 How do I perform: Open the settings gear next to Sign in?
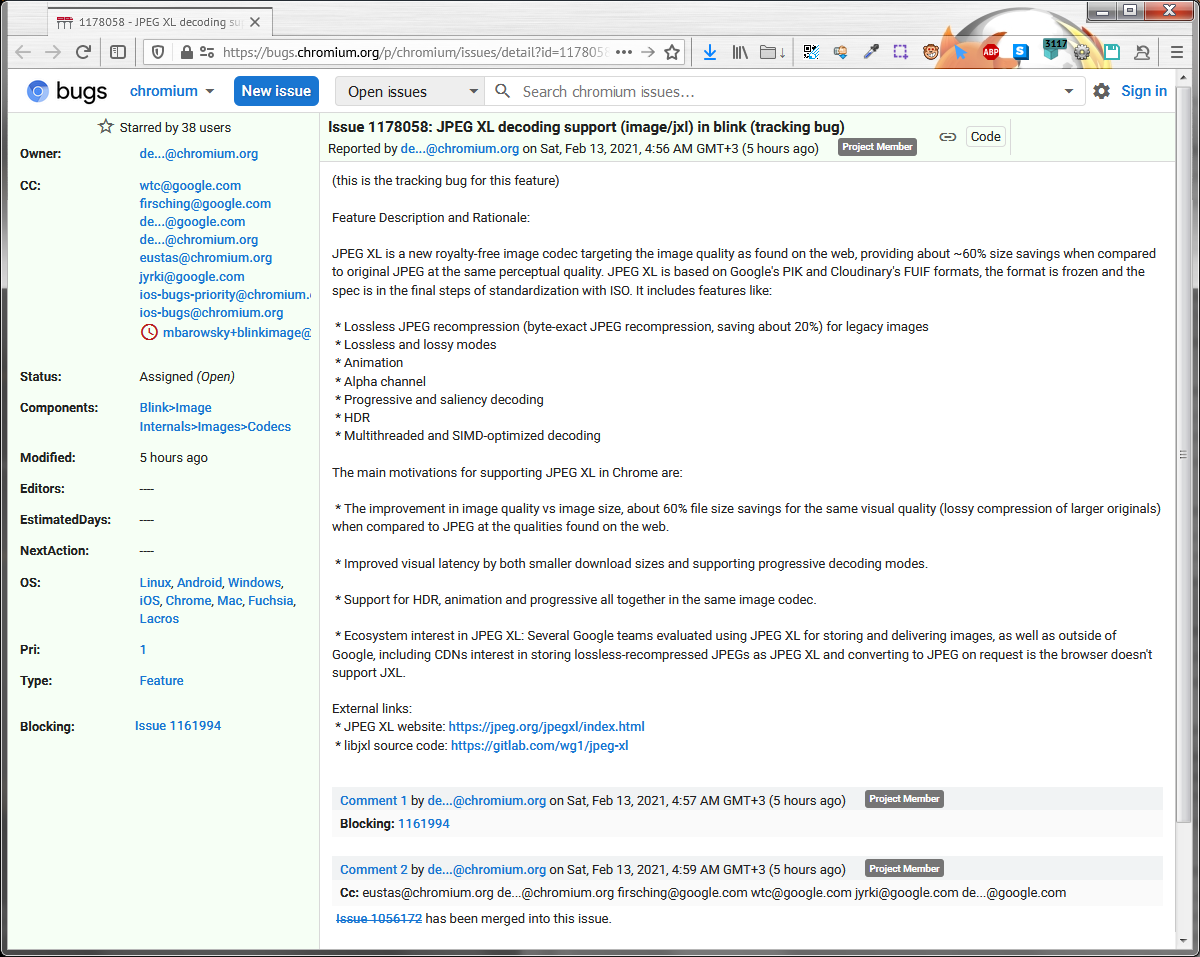pos(1101,91)
